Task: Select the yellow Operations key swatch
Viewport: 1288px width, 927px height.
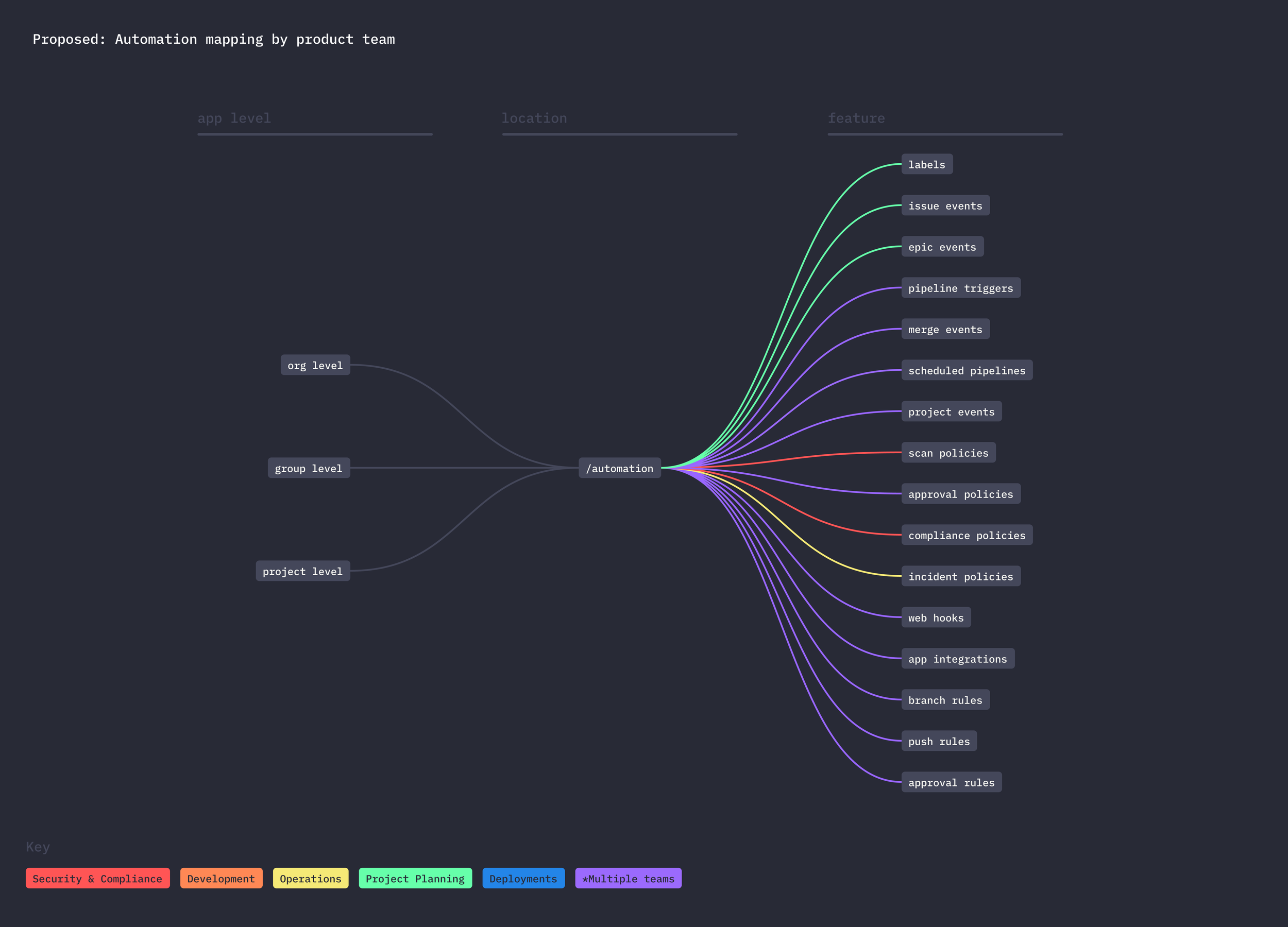Action: tap(311, 878)
